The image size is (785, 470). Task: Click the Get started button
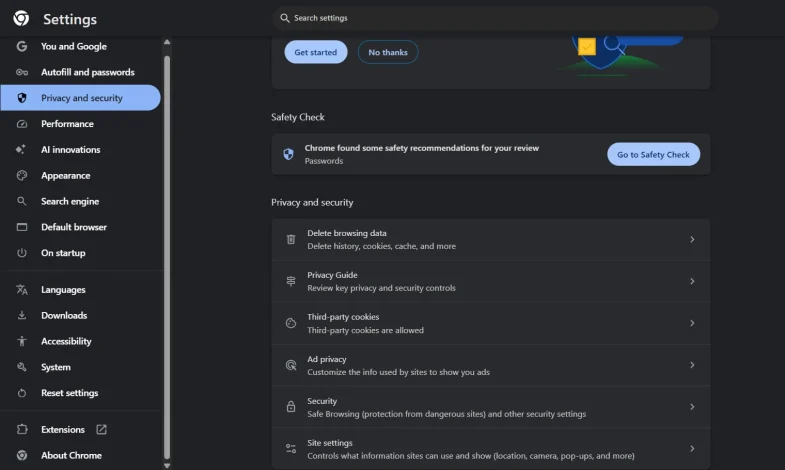[315, 52]
